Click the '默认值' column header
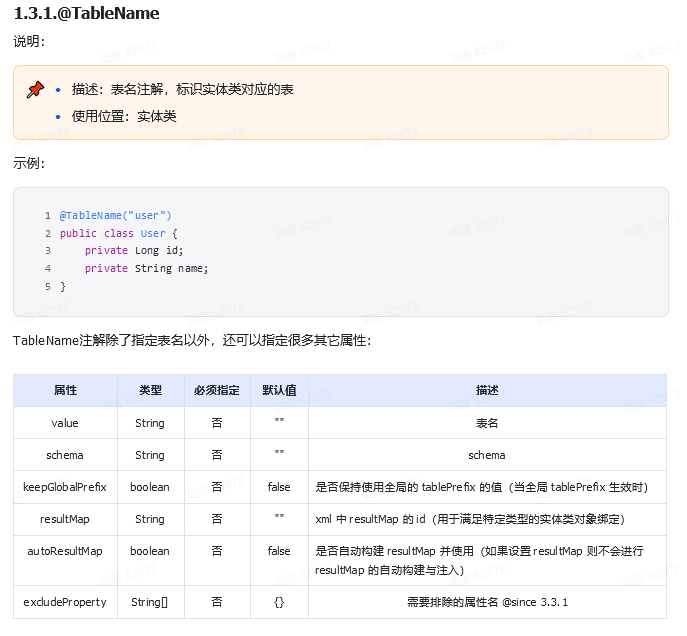Image resolution: width=687 pixels, height=636 pixels. [x=279, y=390]
